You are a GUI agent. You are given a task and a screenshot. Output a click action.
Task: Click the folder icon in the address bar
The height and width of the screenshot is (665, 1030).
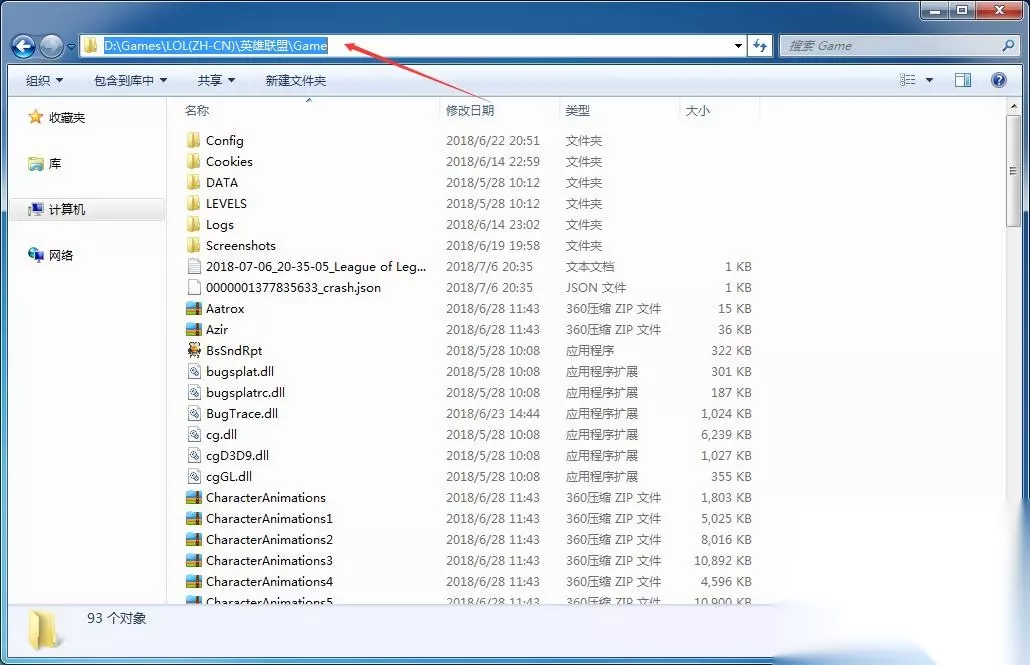click(91, 45)
